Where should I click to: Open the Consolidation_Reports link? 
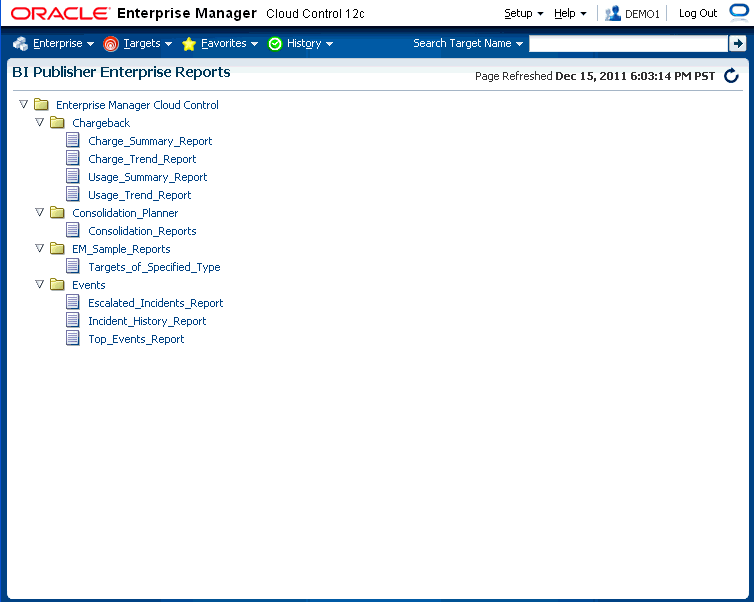(142, 231)
